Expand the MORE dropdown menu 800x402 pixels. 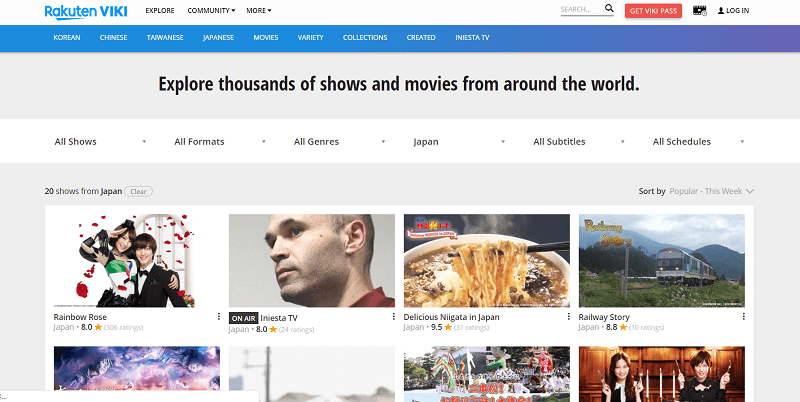[259, 11]
